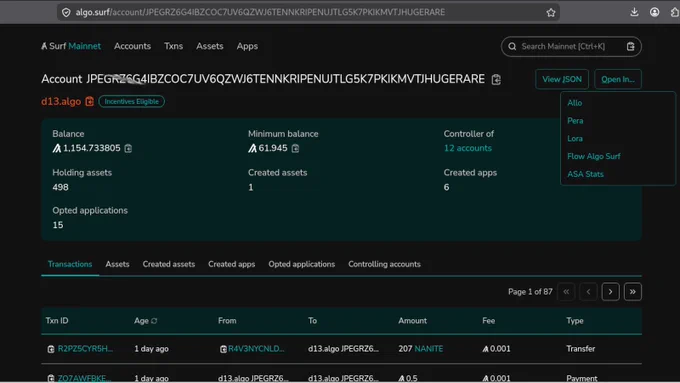
Task: Click the site security shield icon
Action: point(66,13)
